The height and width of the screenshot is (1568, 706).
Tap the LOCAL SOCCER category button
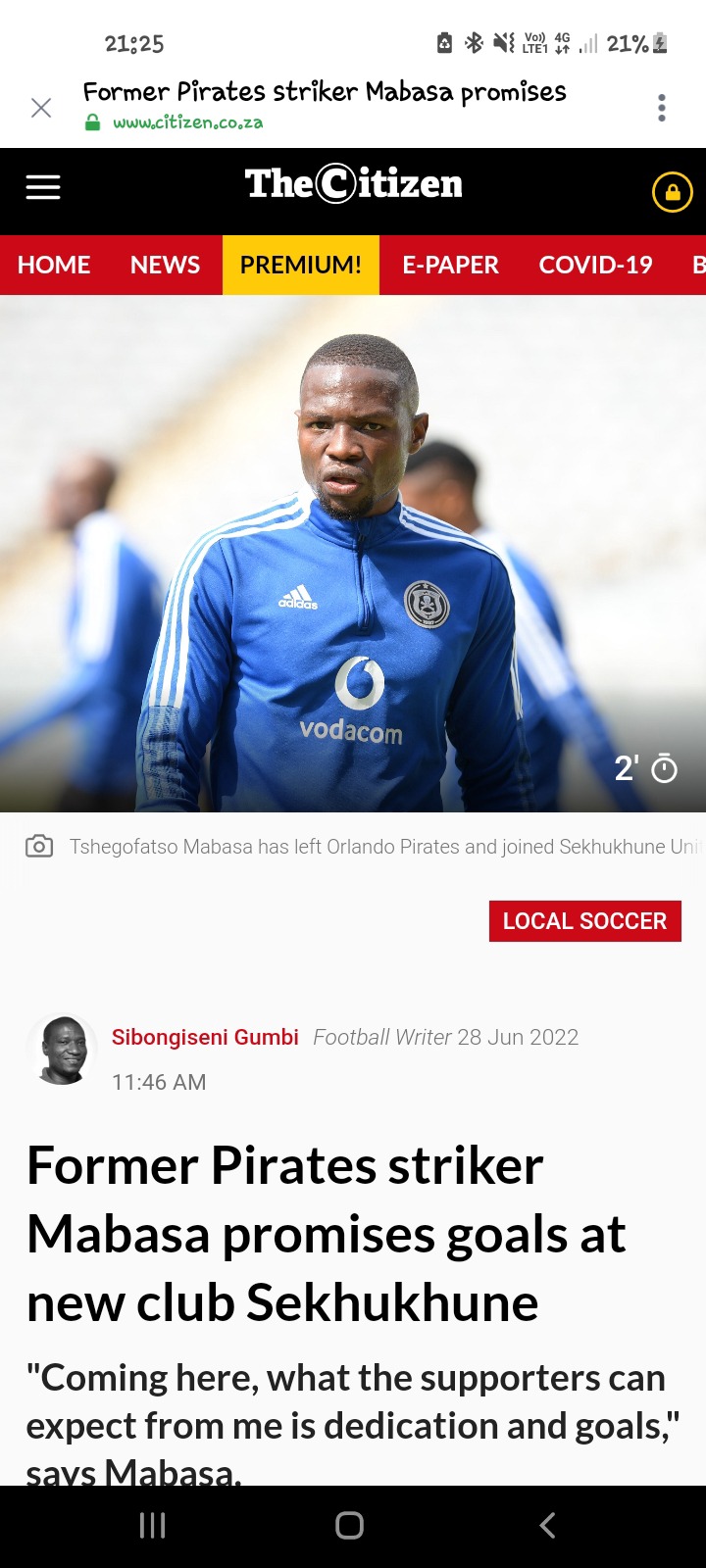click(x=585, y=921)
